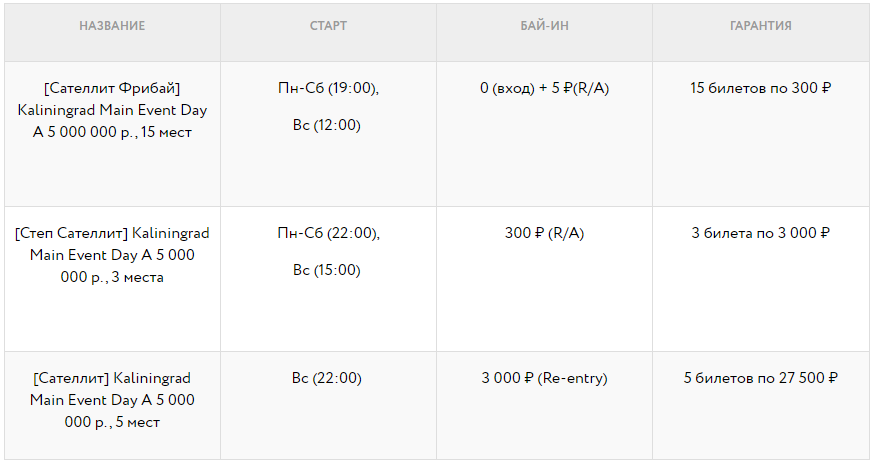Image resolution: width=873 pixels, height=463 pixels.
Task: Click the СТАРТ column header
Action: 328,26
